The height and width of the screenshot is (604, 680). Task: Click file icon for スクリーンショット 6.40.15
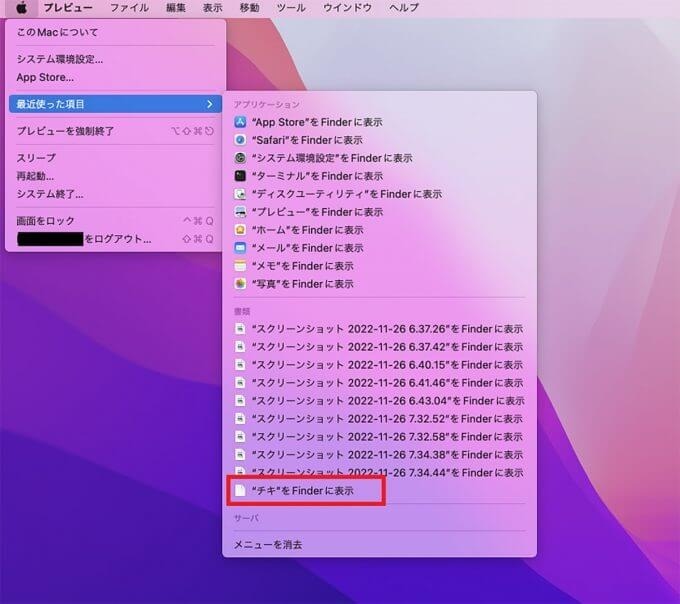click(x=240, y=365)
